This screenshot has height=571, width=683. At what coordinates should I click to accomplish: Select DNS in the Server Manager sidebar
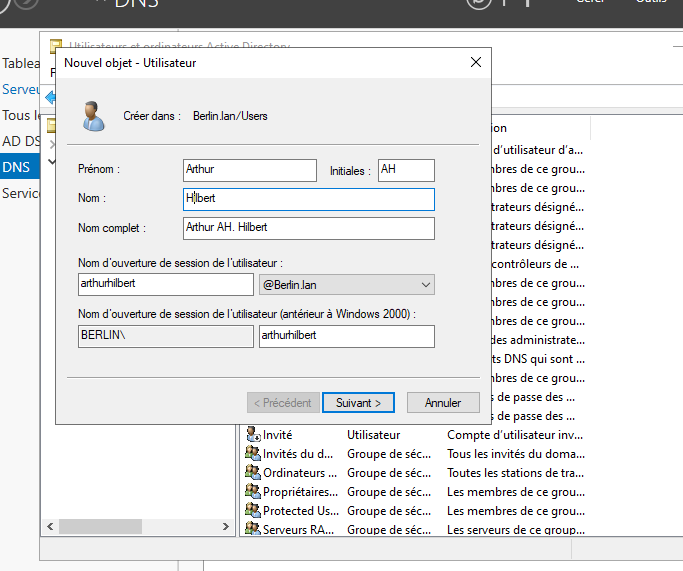17,167
